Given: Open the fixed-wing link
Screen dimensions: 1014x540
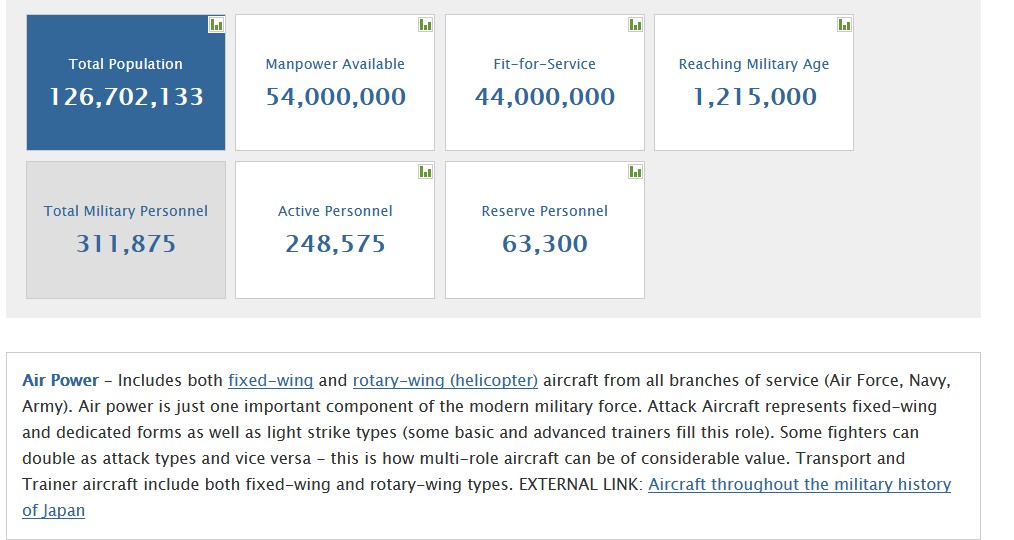Looking at the screenshot, I should [x=270, y=381].
